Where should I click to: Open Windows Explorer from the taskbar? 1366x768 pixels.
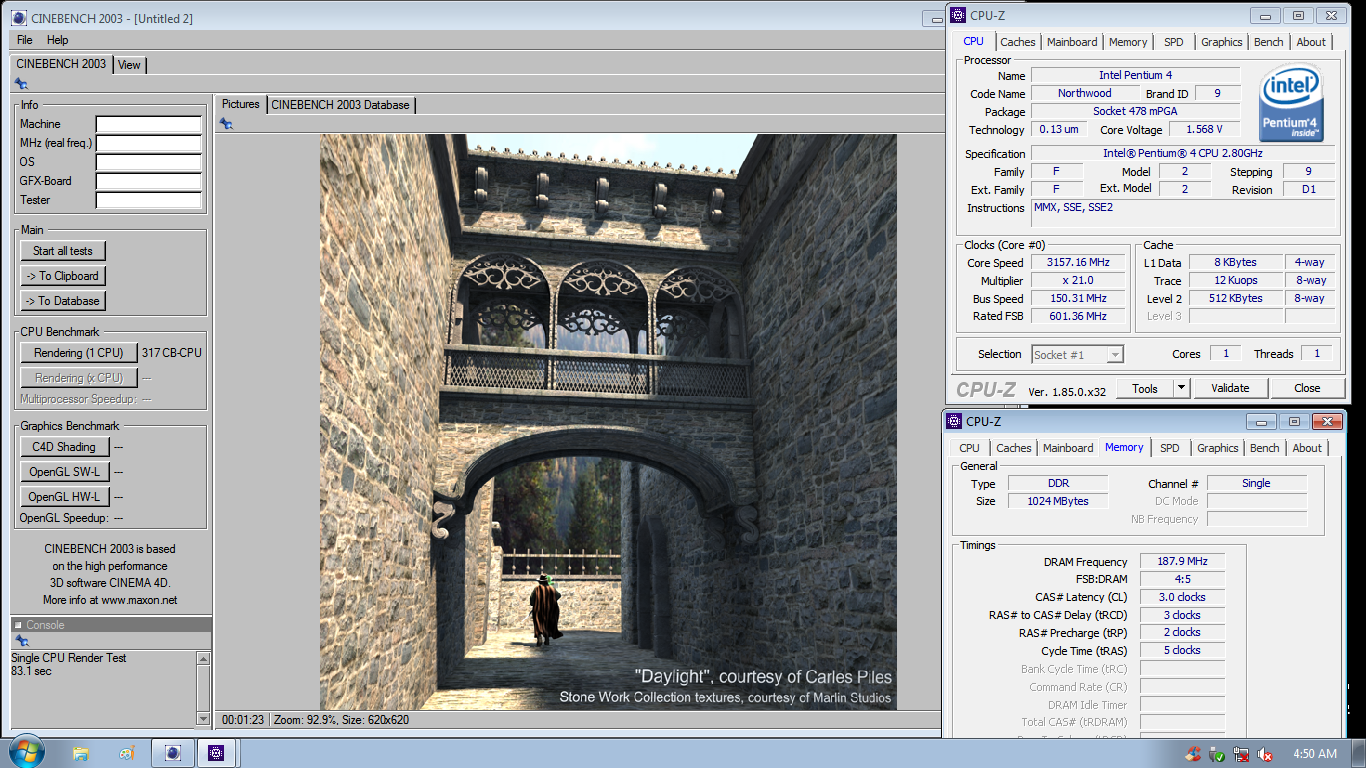pyautogui.click(x=81, y=753)
